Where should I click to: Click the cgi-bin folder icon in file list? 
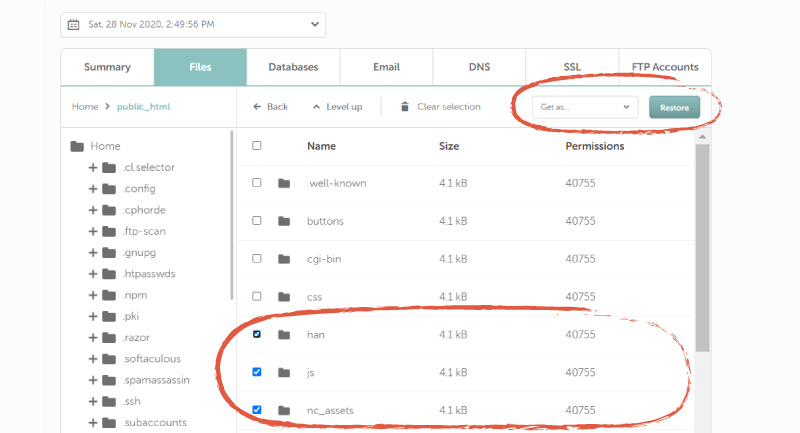(x=284, y=259)
